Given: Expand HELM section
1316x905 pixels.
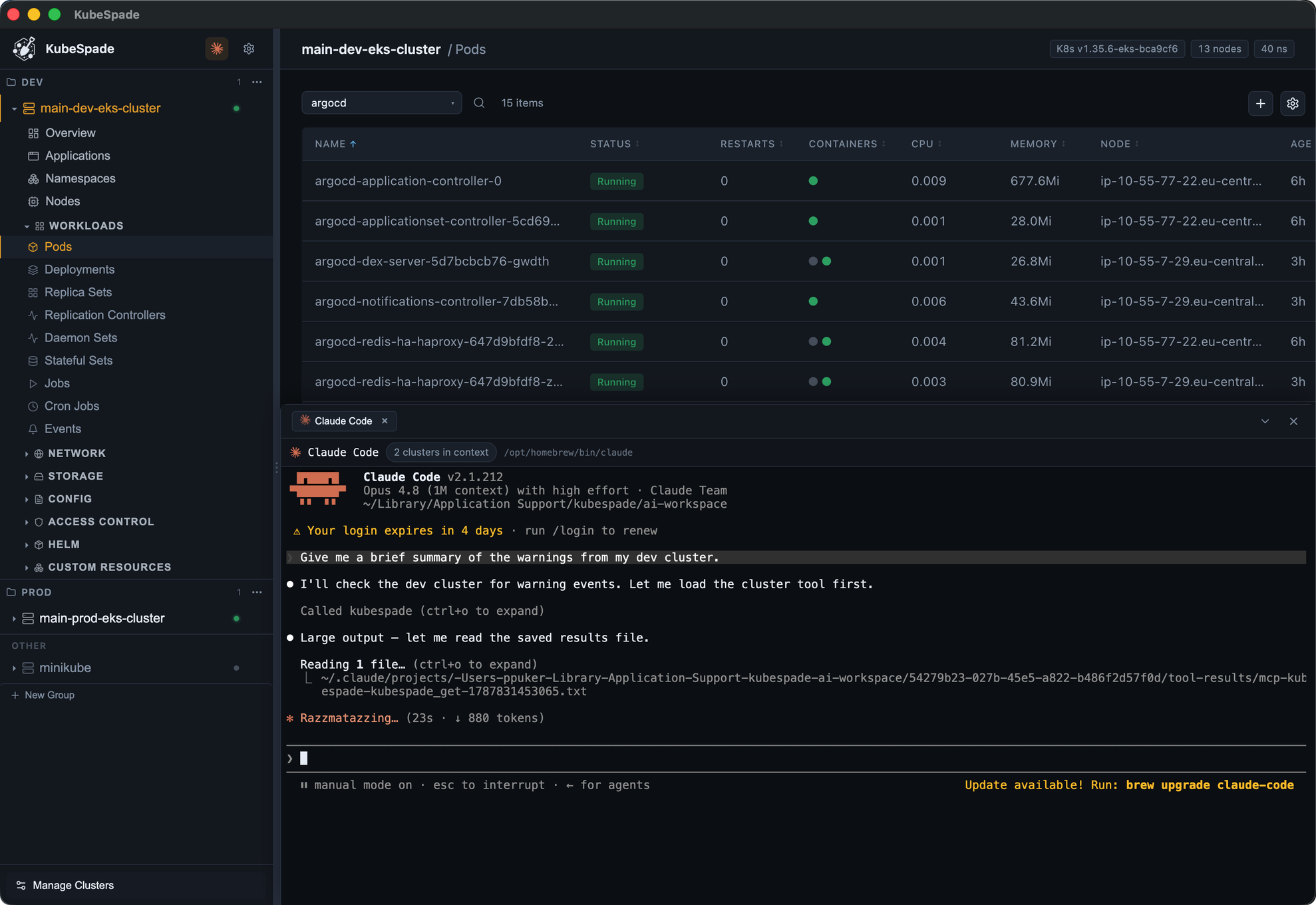Looking at the screenshot, I should (x=27, y=544).
